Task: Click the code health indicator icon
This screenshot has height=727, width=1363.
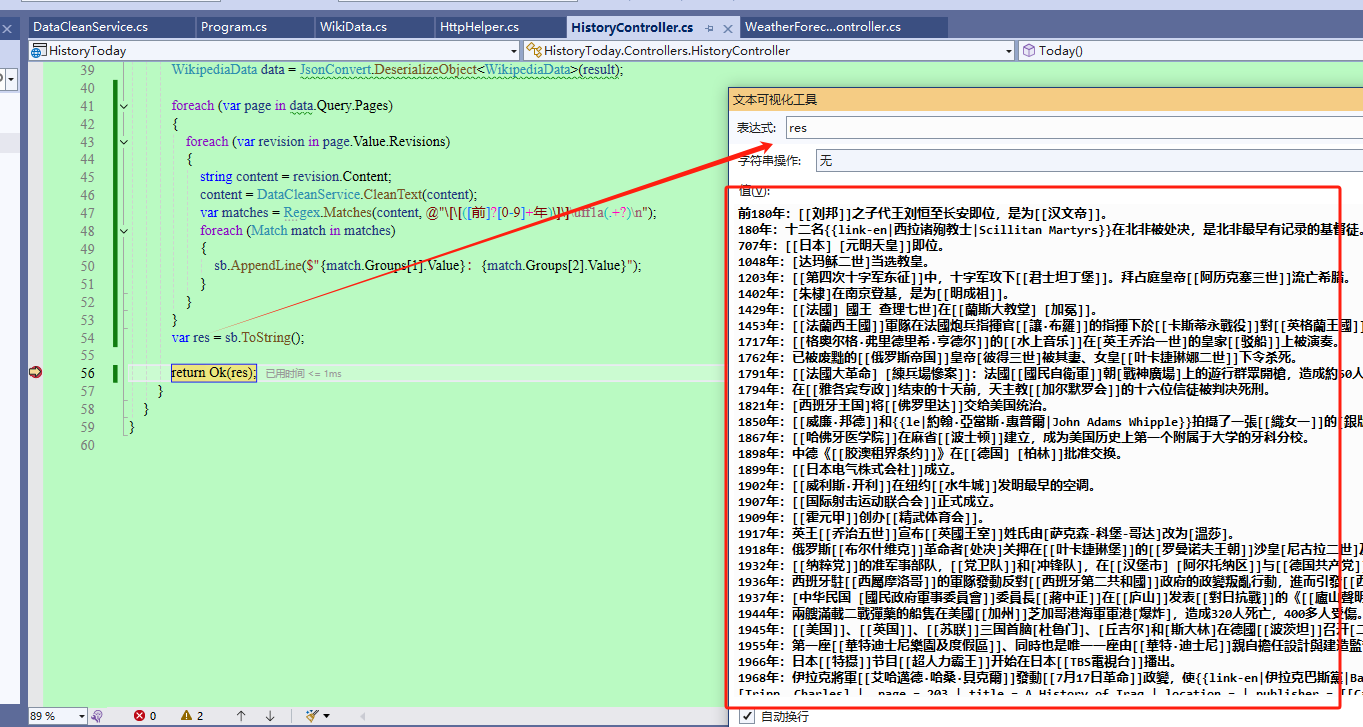Action: pyautogui.click(x=97, y=716)
